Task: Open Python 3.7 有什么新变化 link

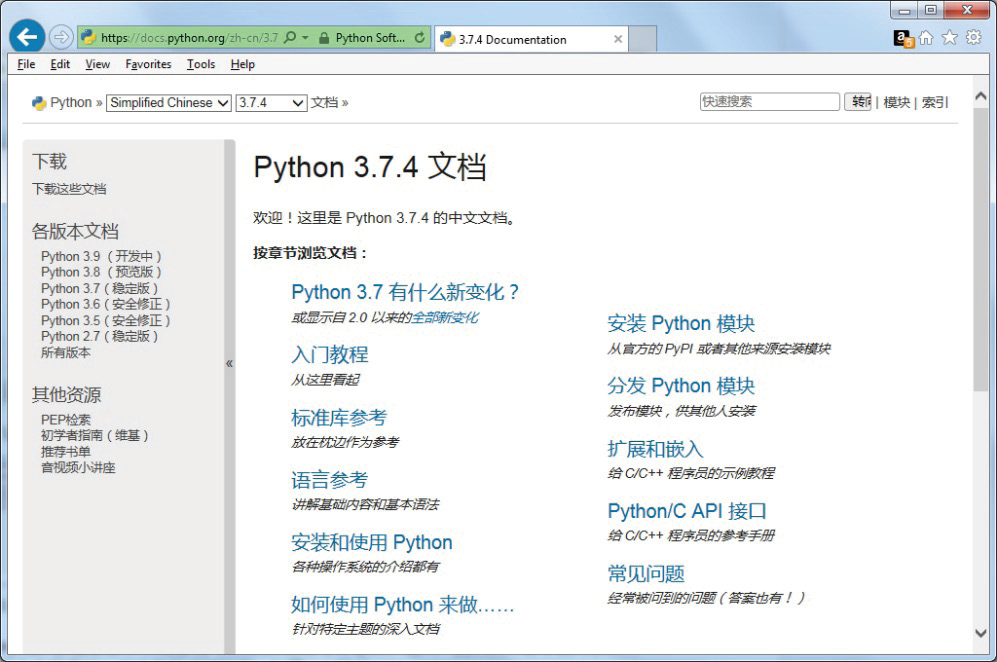Action: [x=405, y=293]
